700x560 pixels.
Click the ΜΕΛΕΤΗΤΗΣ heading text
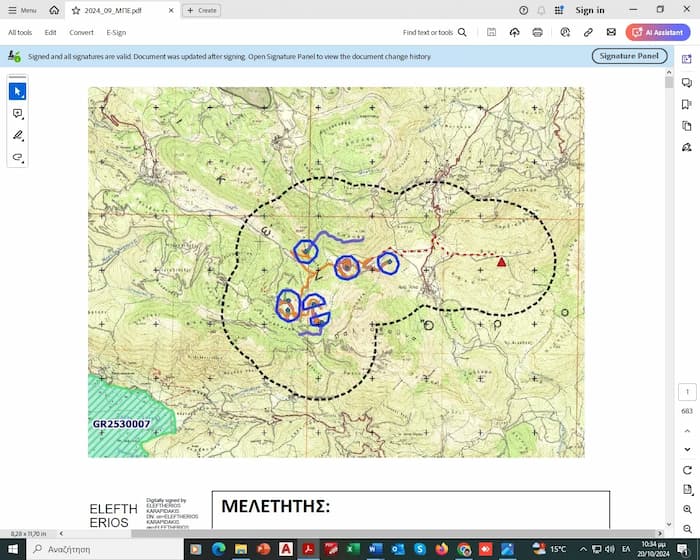coord(275,506)
